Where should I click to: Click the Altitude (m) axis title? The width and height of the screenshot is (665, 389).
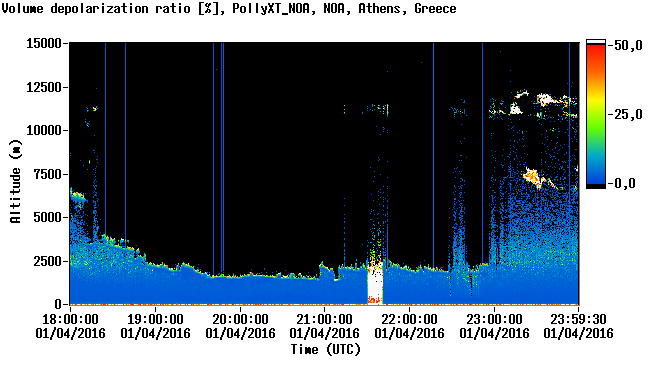point(16,182)
